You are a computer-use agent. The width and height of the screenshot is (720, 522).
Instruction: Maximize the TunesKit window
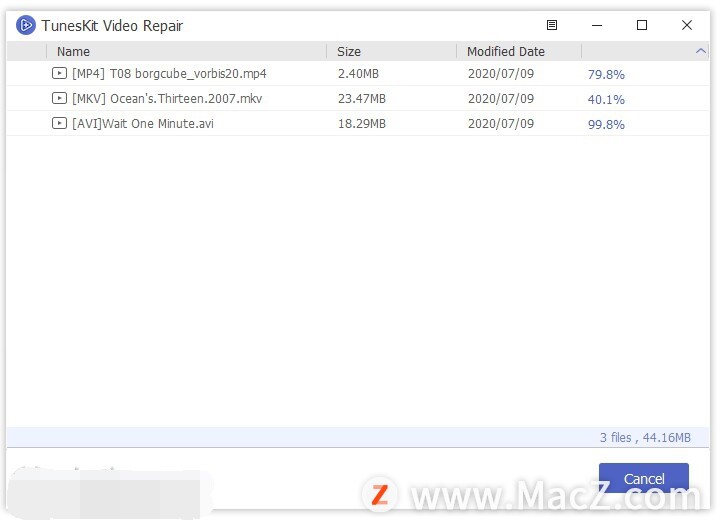pyautogui.click(x=641, y=25)
